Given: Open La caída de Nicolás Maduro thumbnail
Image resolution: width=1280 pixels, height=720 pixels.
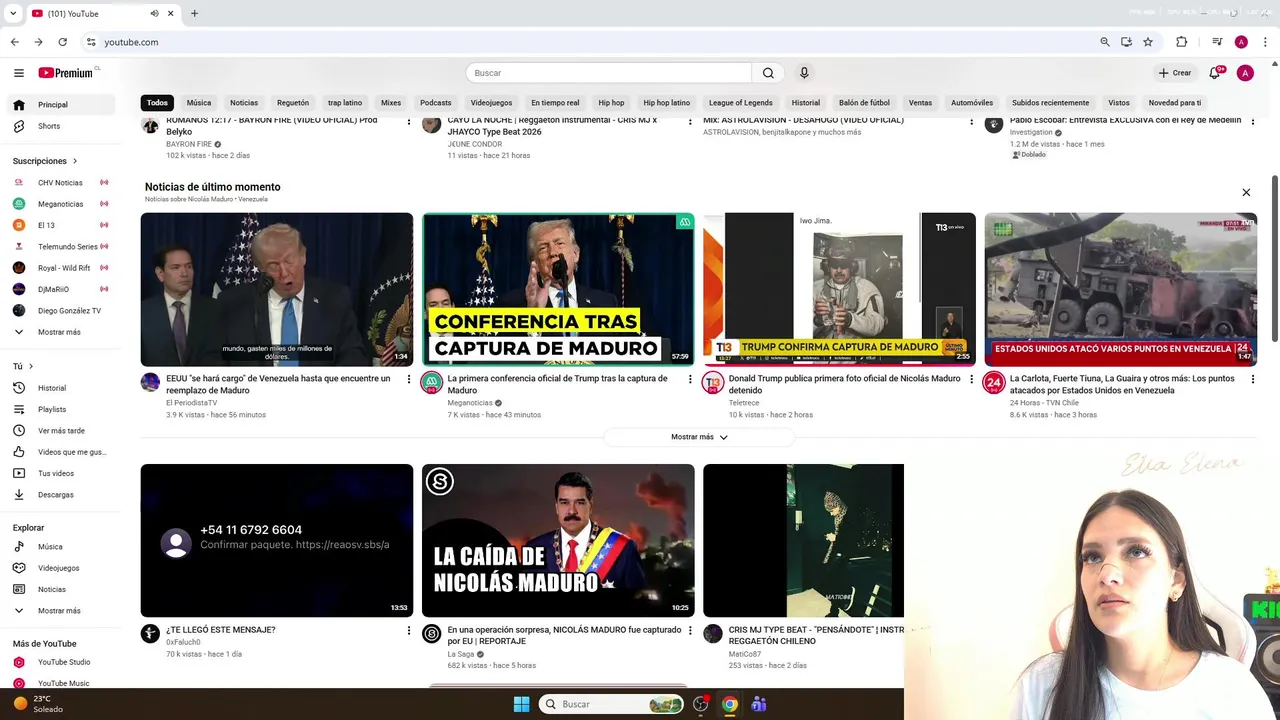Looking at the screenshot, I should point(558,540).
